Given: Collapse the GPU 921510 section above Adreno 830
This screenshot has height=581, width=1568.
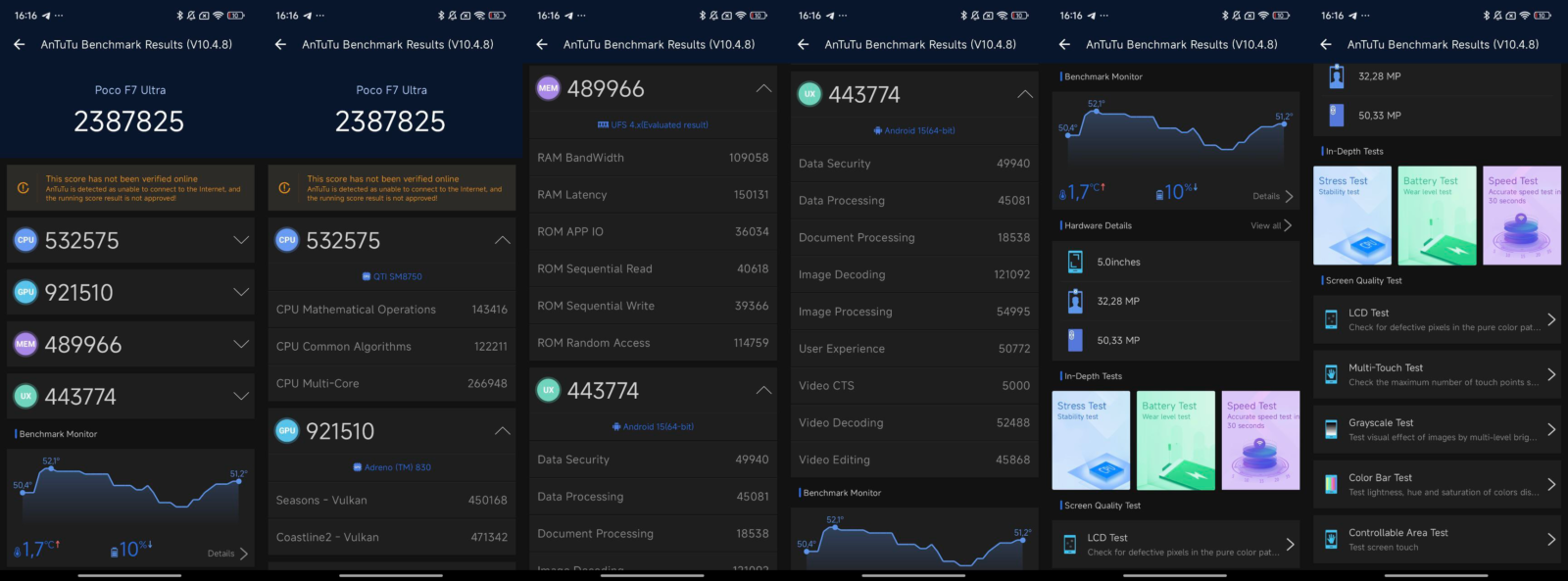Looking at the screenshot, I should pyautogui.click(x=502, y=431).
